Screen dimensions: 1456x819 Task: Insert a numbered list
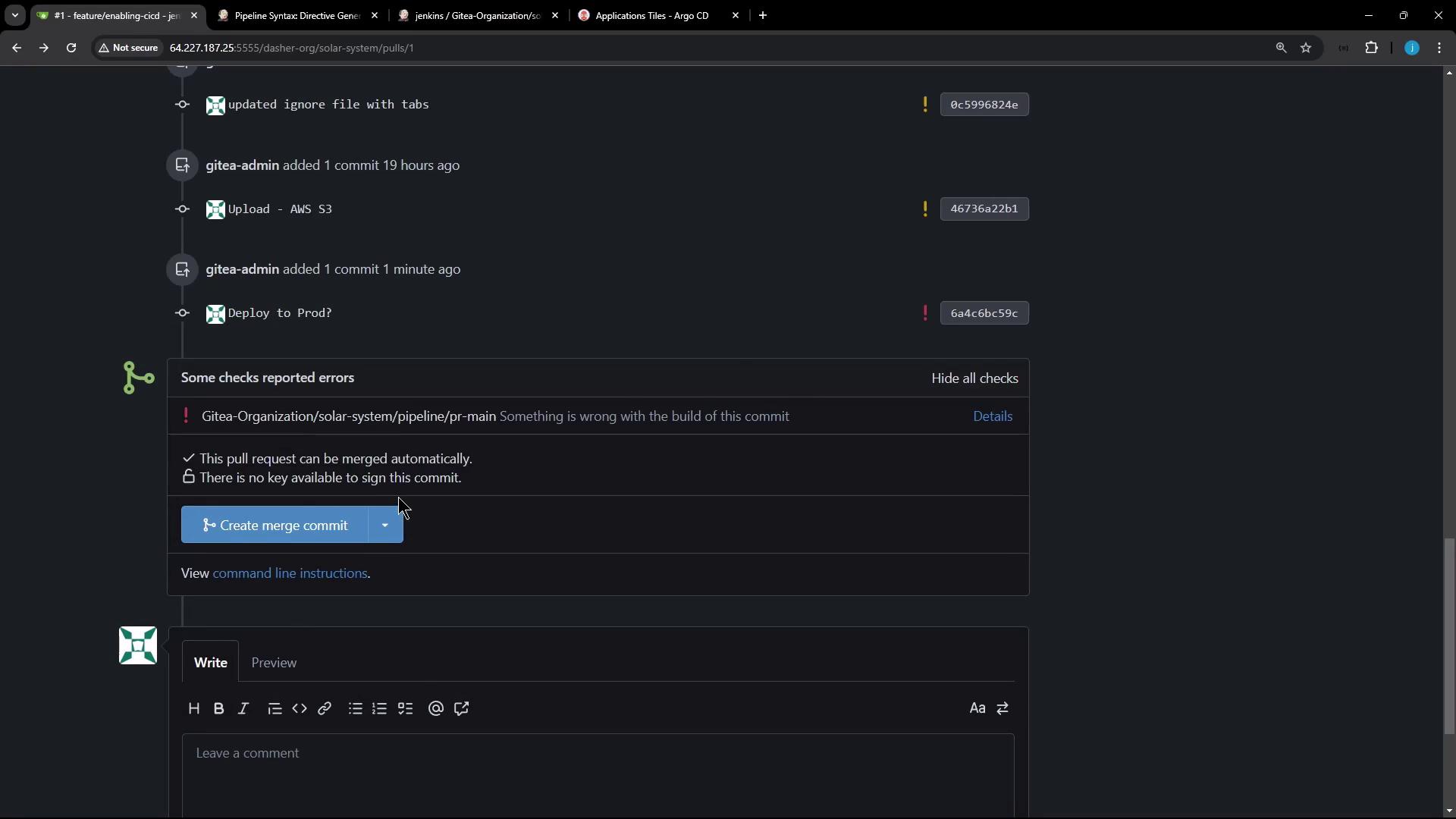(380, 708)
